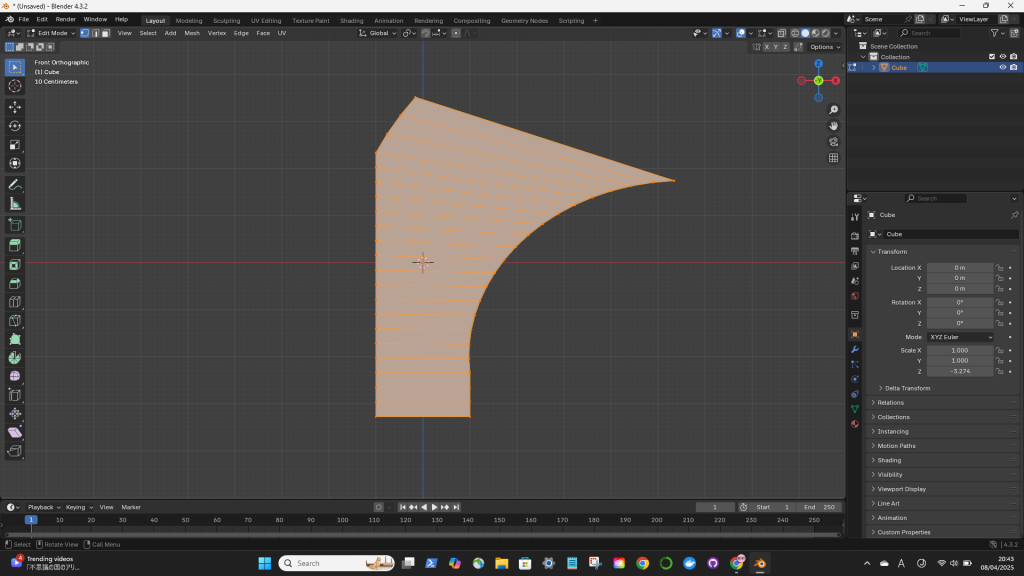Choose the Annotate pencil tool
This screenshot has height=576, width=1024.
(15, 185)
